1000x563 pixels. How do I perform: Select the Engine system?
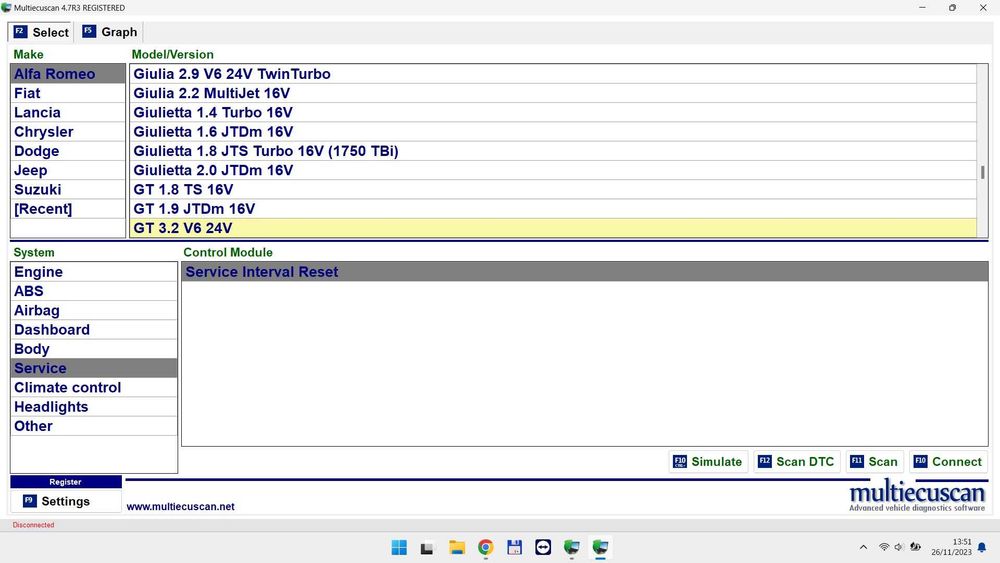(x=94, y=272)
